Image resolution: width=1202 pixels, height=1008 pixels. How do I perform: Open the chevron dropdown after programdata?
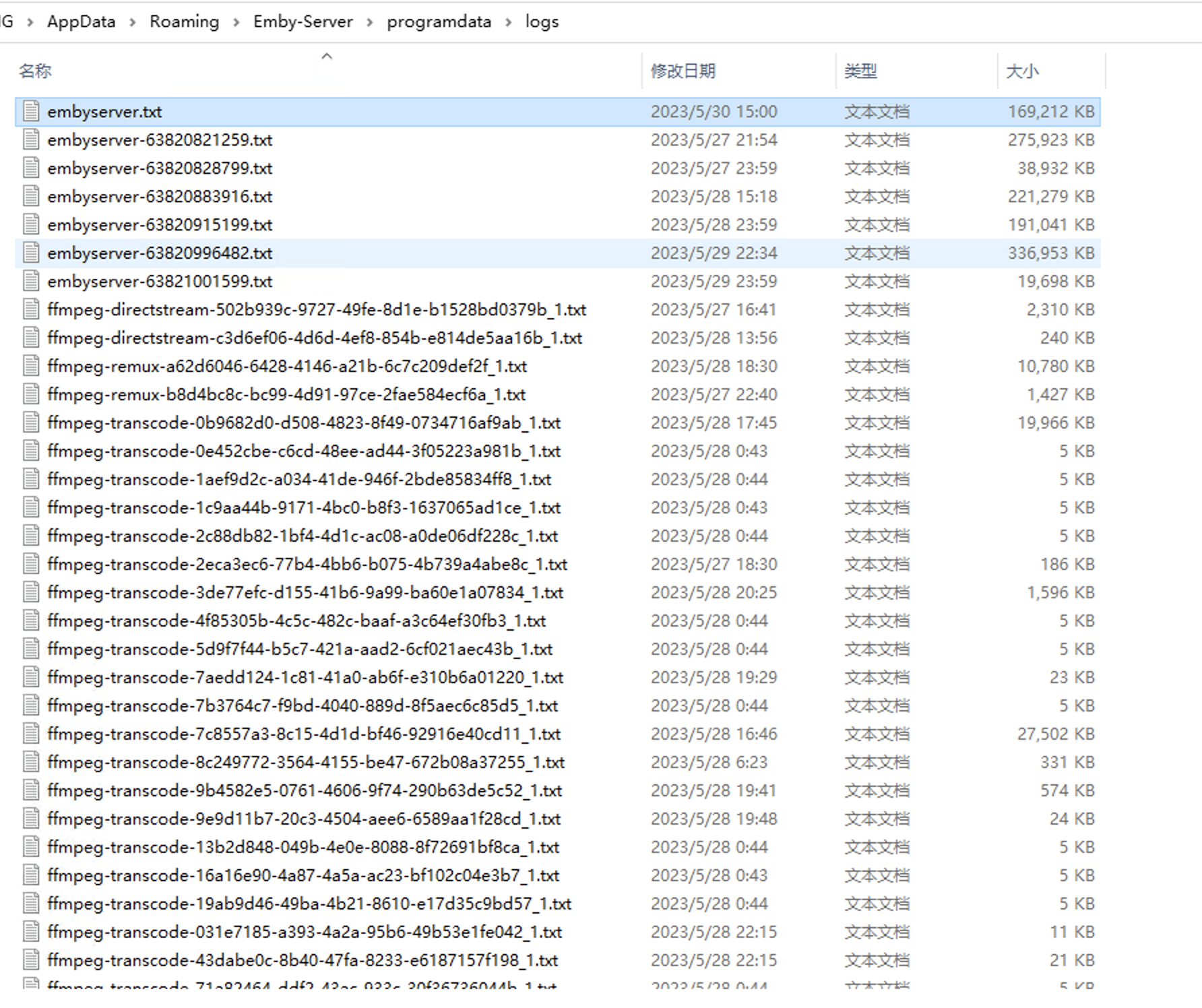[x=508, y=21]
